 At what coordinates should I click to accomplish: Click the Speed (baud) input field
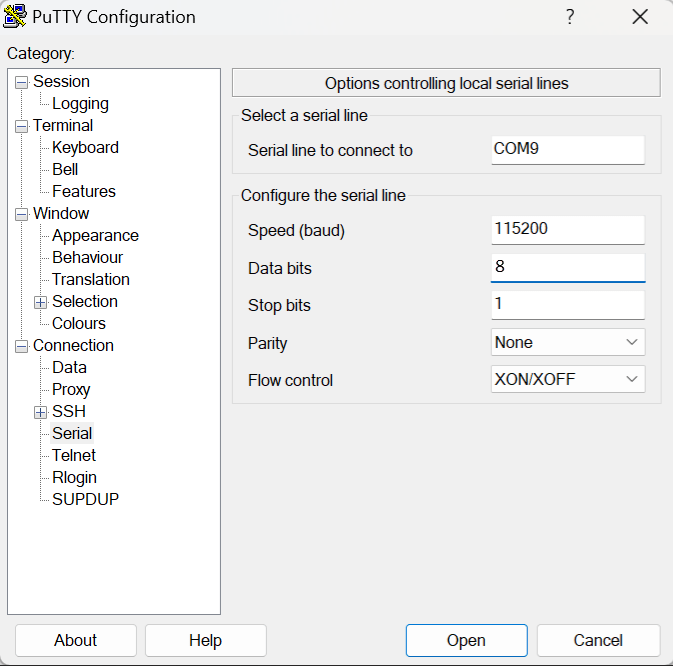click(567, 229)
